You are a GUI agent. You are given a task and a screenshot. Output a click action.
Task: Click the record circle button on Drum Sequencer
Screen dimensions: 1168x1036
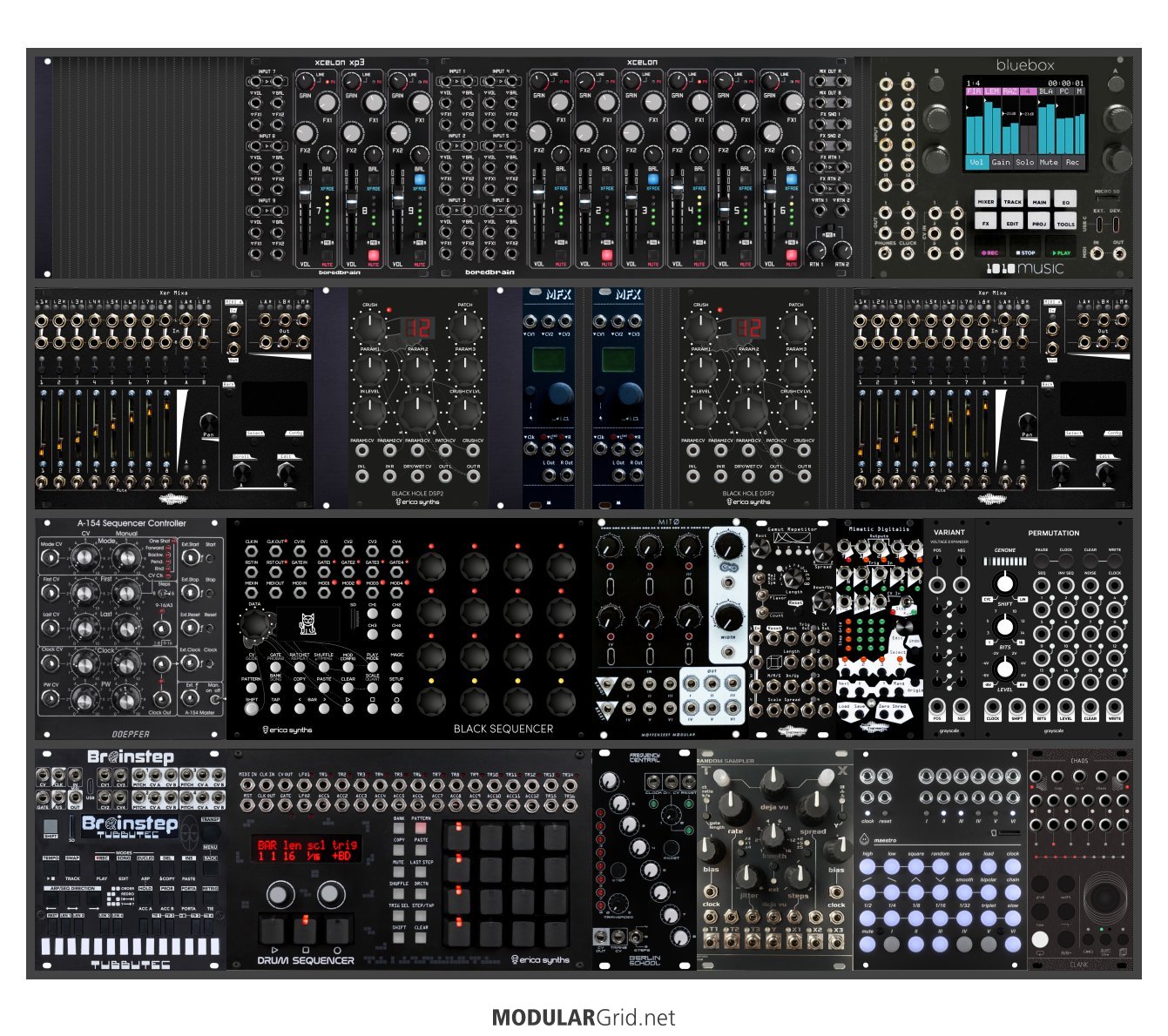(337, 929)
